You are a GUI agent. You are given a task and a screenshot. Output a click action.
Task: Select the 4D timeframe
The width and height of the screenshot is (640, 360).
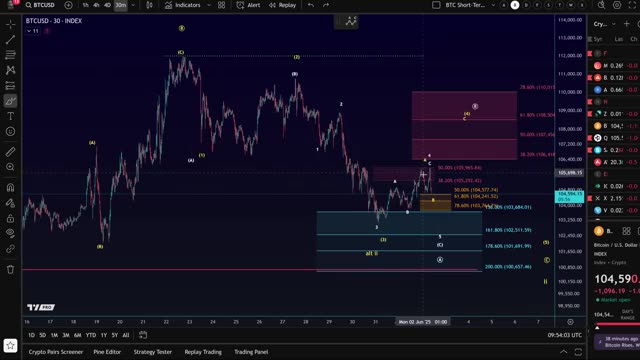(107, 5)
